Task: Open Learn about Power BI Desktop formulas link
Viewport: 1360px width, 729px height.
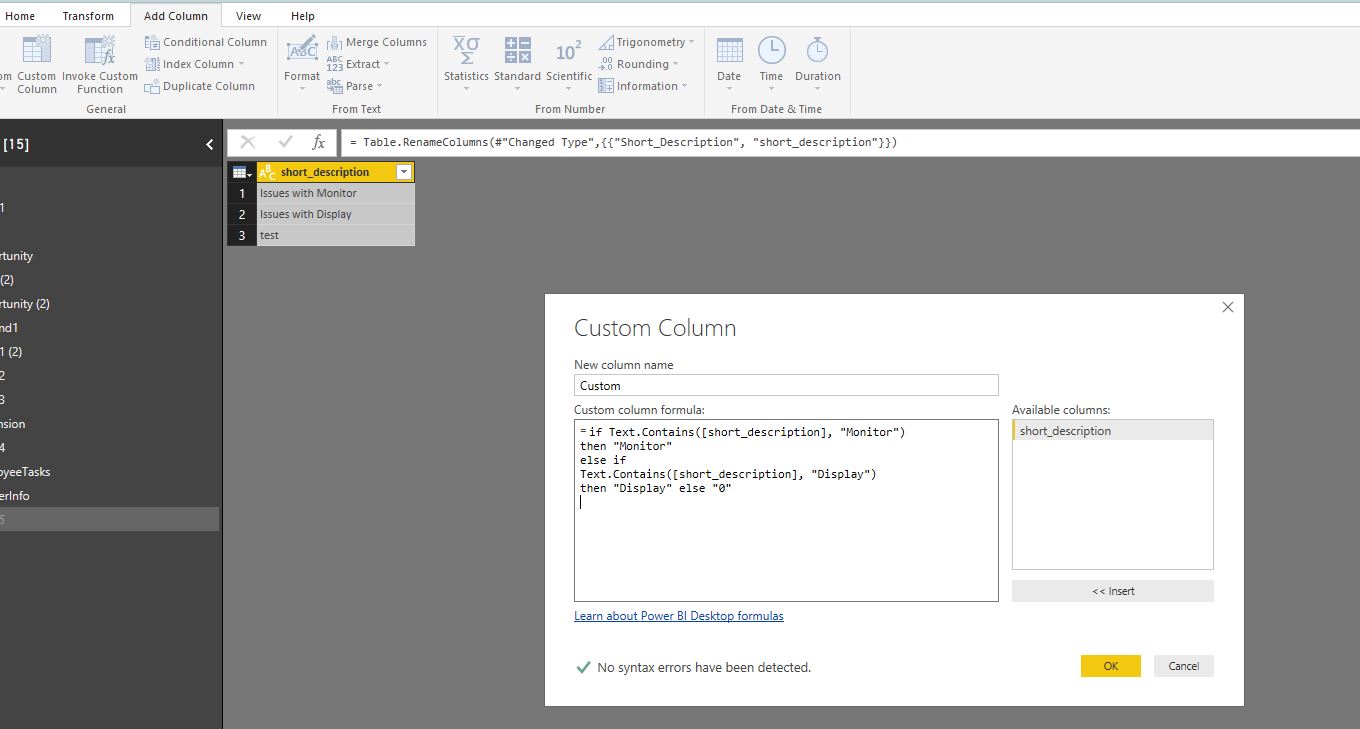Action: 679,616
